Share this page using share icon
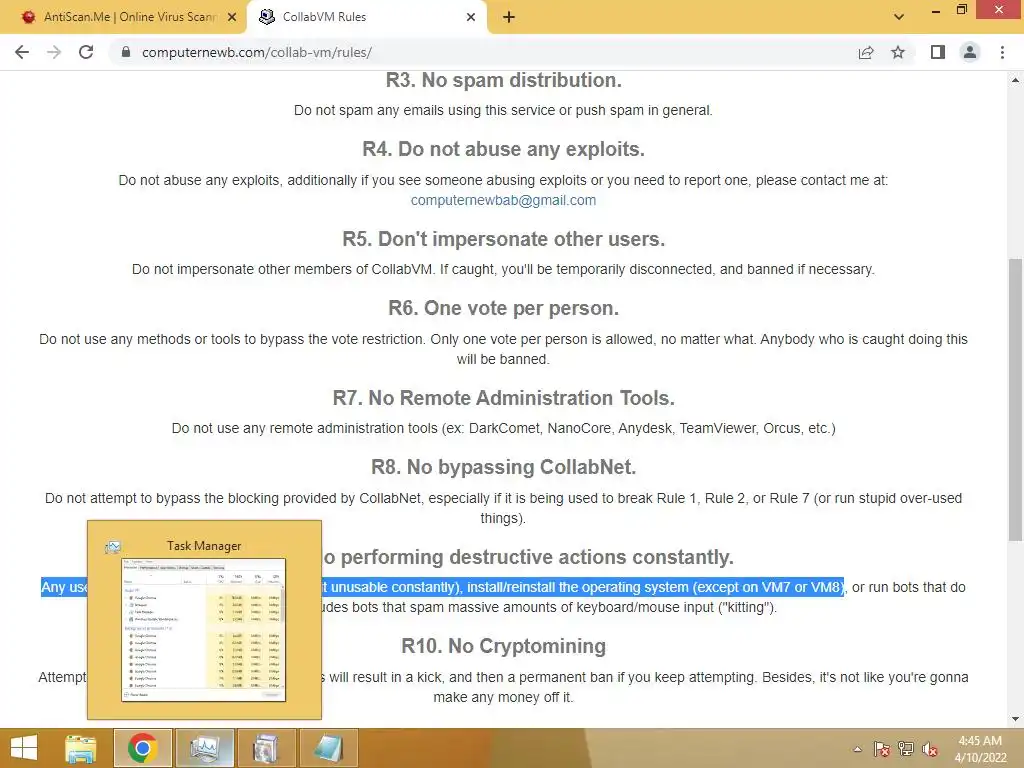Image resolution: width=1024 pixels, height=768 pixels. pos(866,52)
